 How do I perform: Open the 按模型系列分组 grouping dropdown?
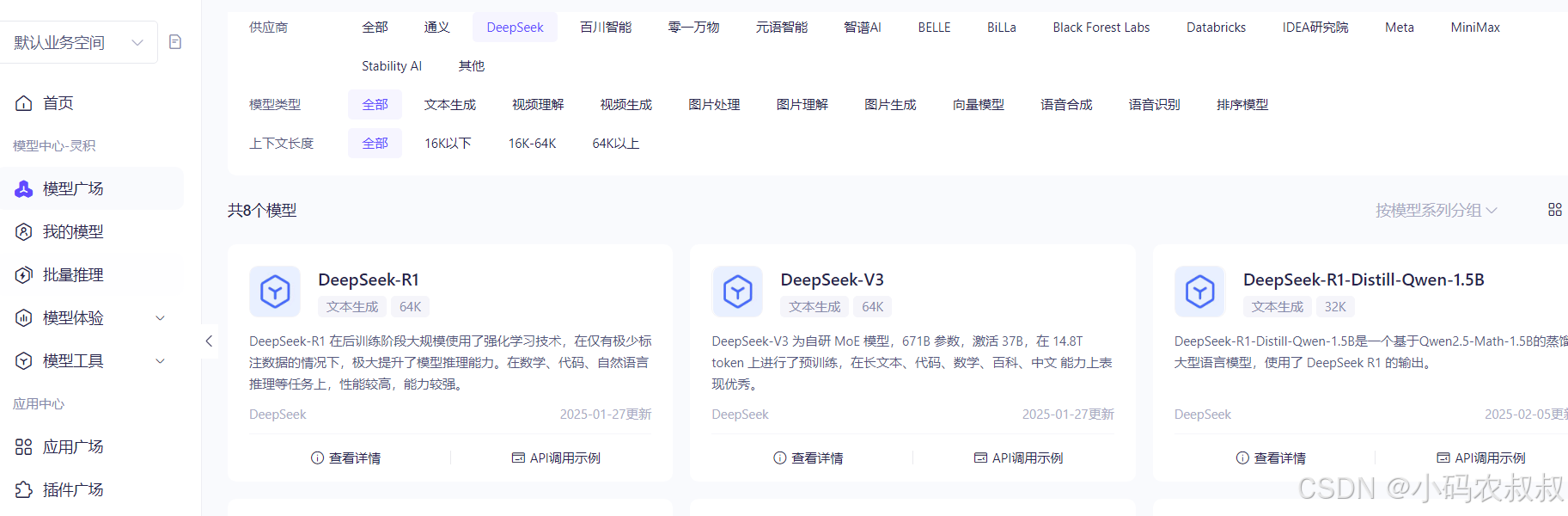1436,210
